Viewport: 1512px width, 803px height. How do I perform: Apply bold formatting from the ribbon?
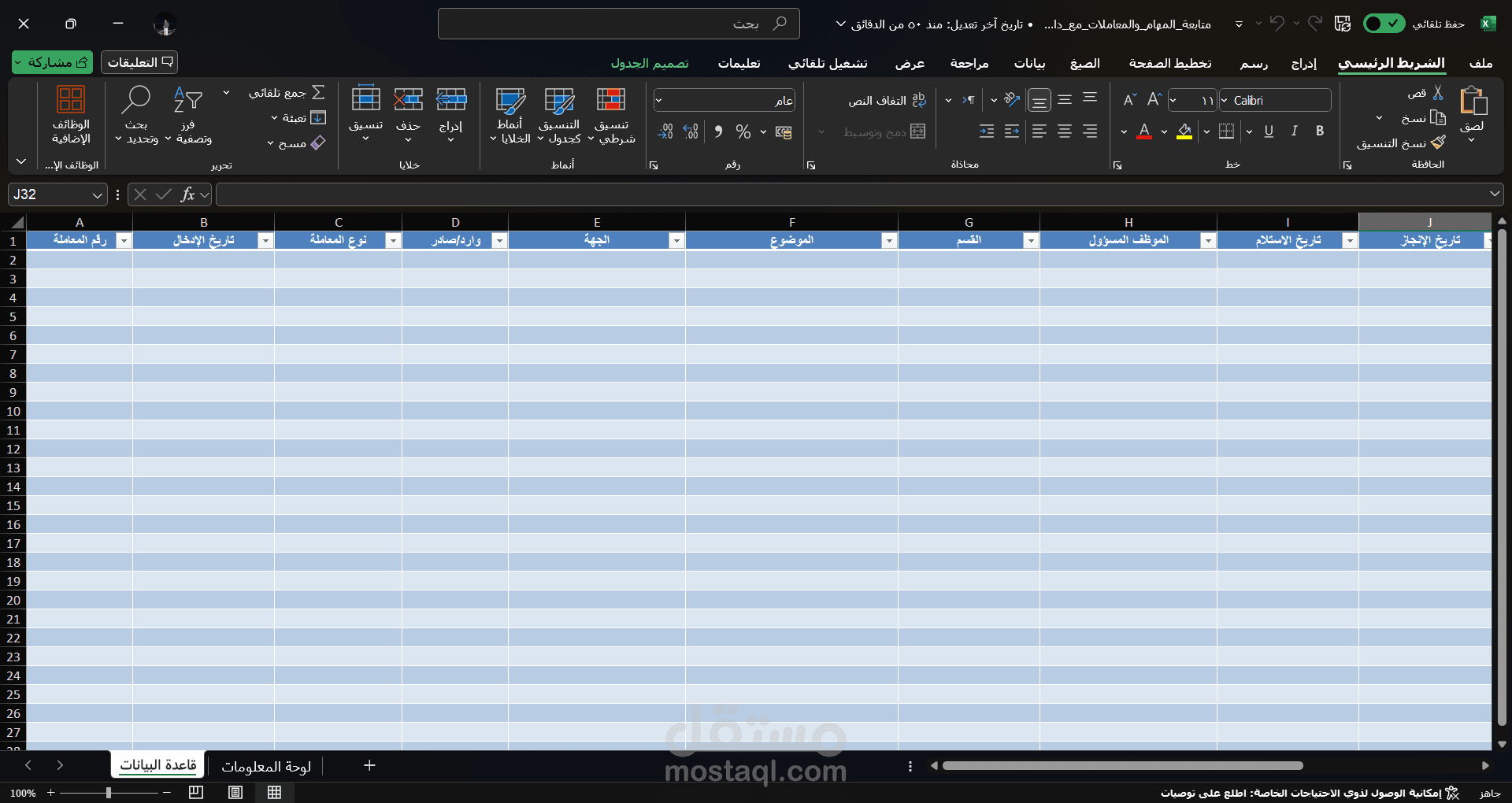pyautogui.click(x=1320, y=131)
